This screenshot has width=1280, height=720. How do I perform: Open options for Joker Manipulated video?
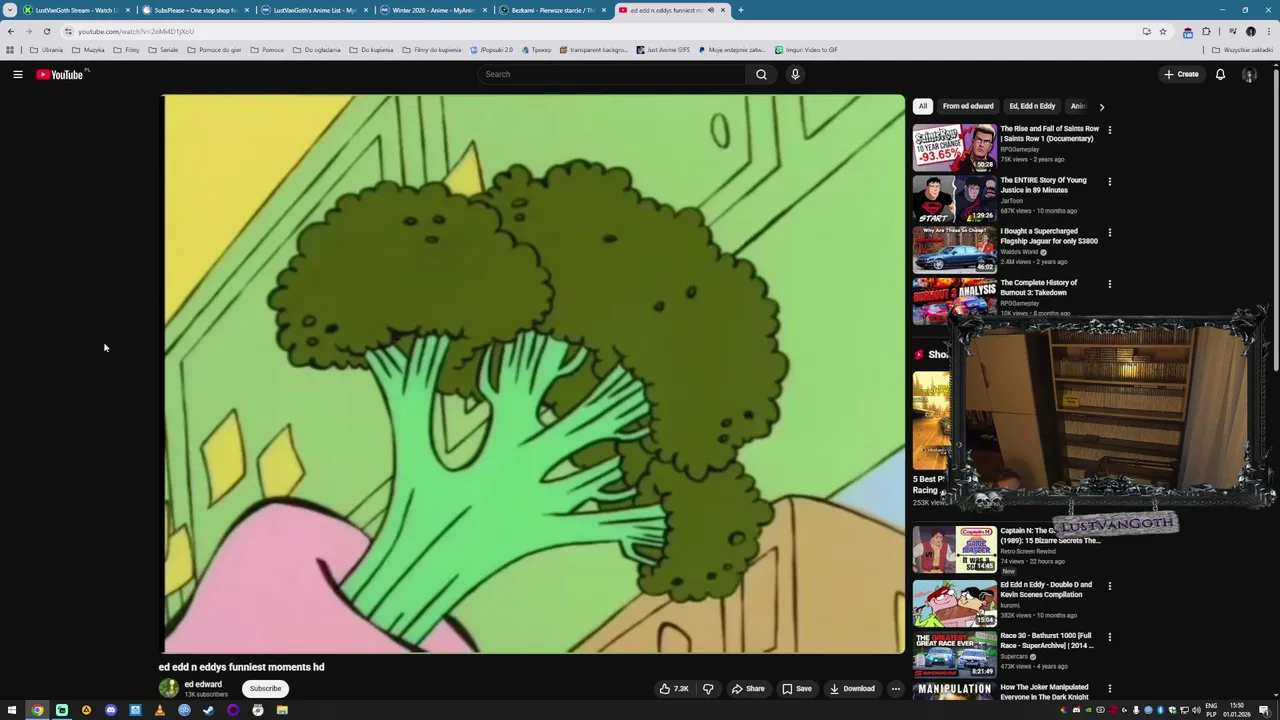1109,688
